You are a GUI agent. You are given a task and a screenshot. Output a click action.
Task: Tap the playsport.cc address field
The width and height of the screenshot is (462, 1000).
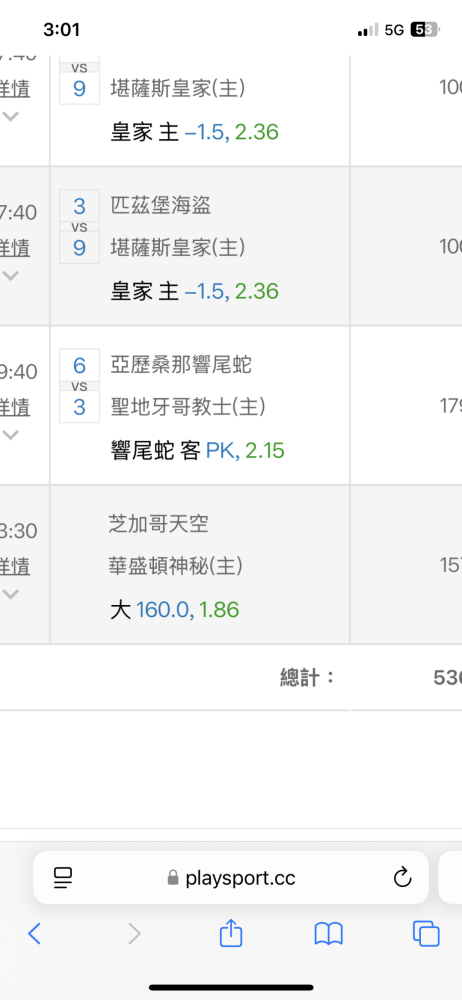231,878
